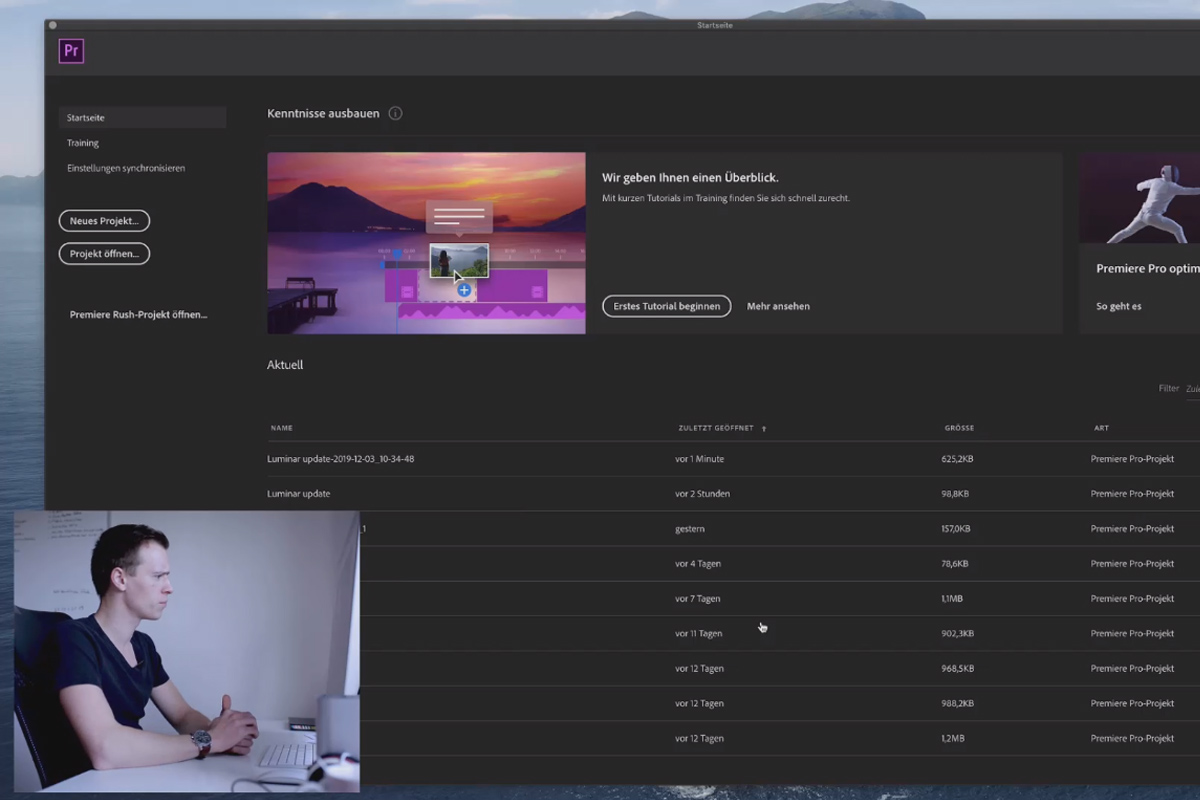Start Erstes Tutorial beginnen
This screenshot has height=800, width=1200.
point(667,306)
